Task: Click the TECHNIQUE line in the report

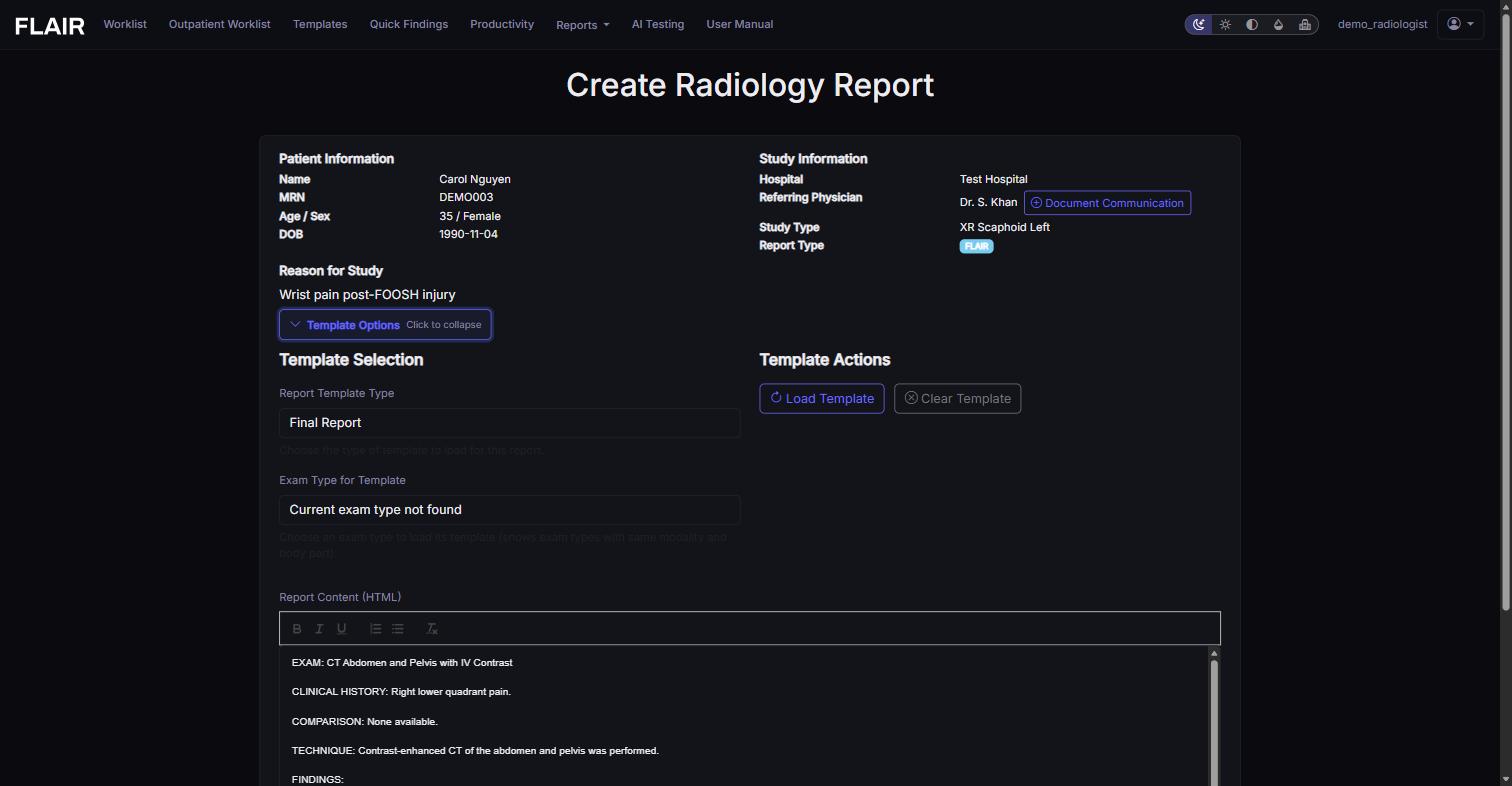Action: (x=475, y=751)
